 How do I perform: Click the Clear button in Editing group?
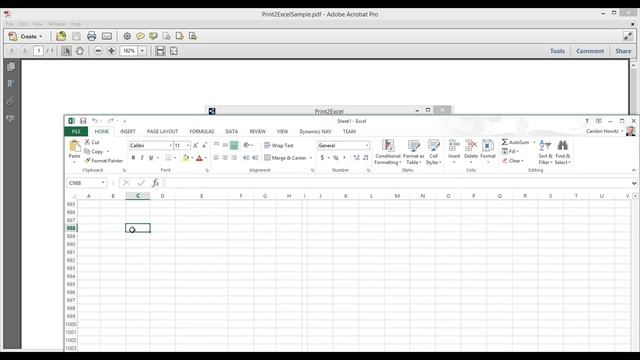513,161
